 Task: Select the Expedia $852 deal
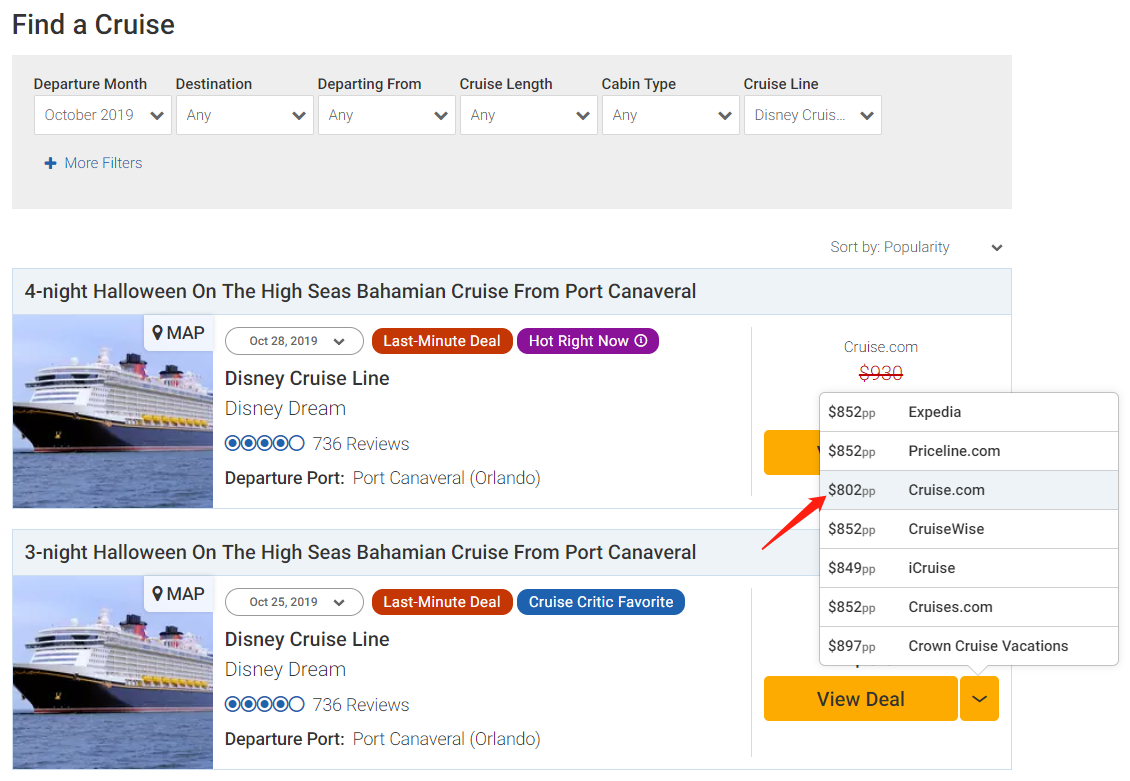click(x=969, y=412)
